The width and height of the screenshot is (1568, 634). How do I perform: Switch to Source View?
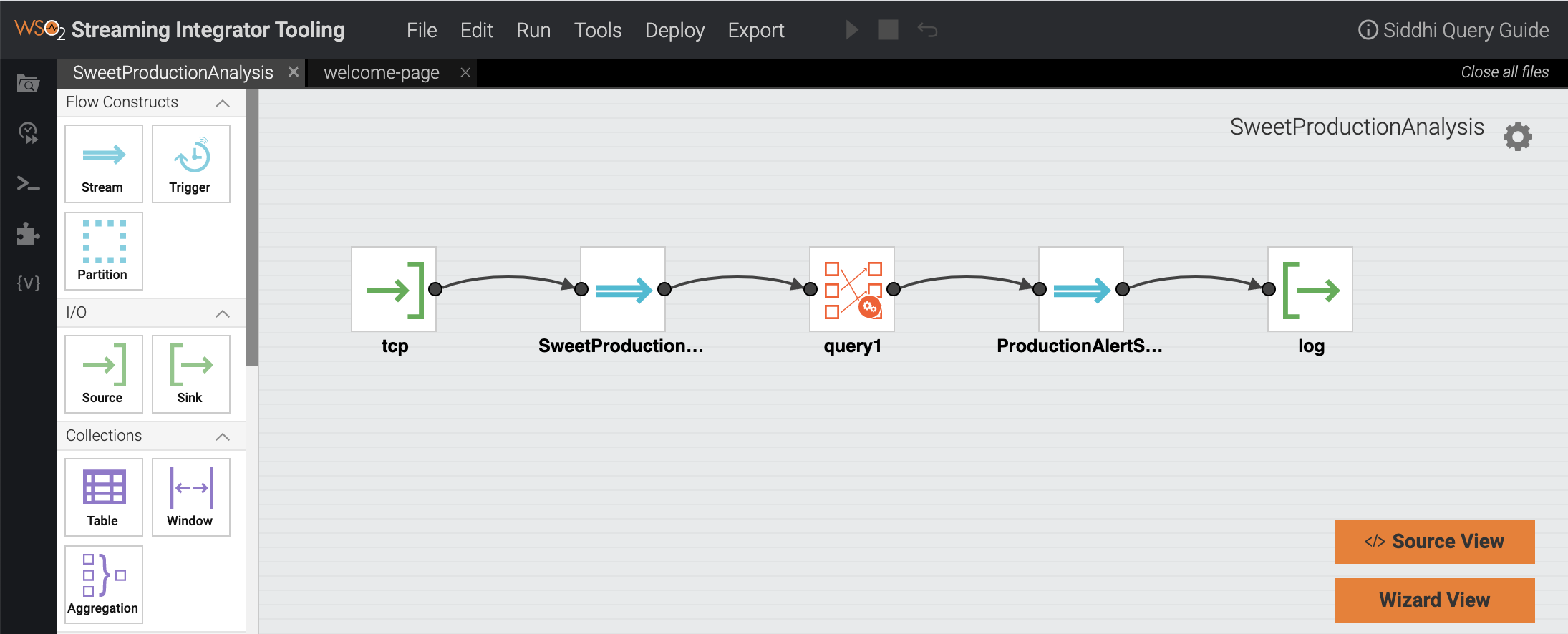tap(1434, 542)
